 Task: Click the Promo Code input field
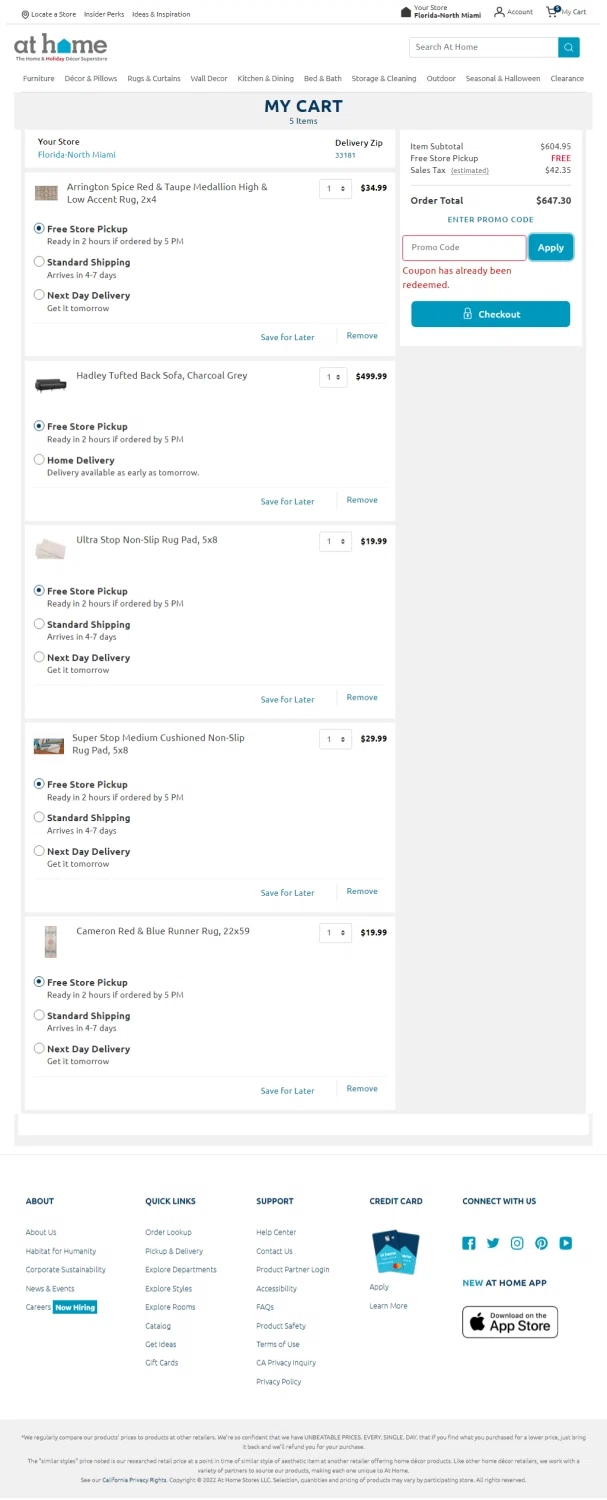click(464, 247)
